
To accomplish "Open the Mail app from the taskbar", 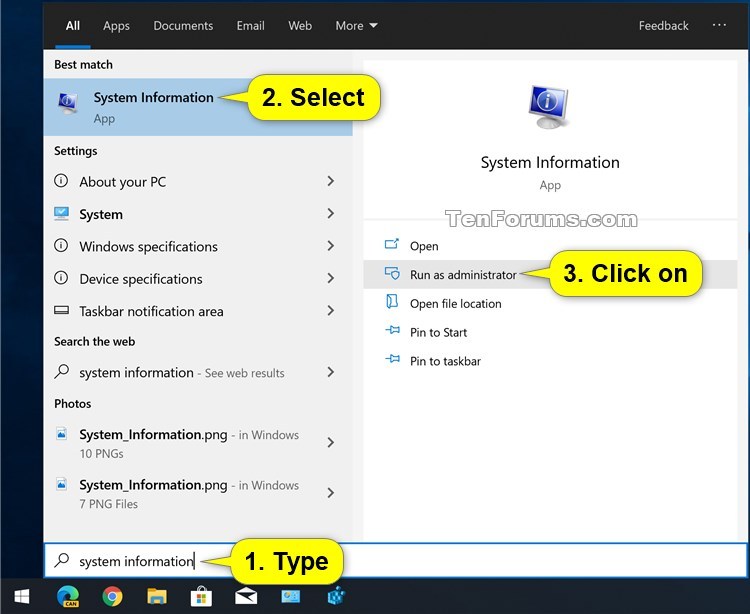I will pyautogui.click(x=246, y=596).
